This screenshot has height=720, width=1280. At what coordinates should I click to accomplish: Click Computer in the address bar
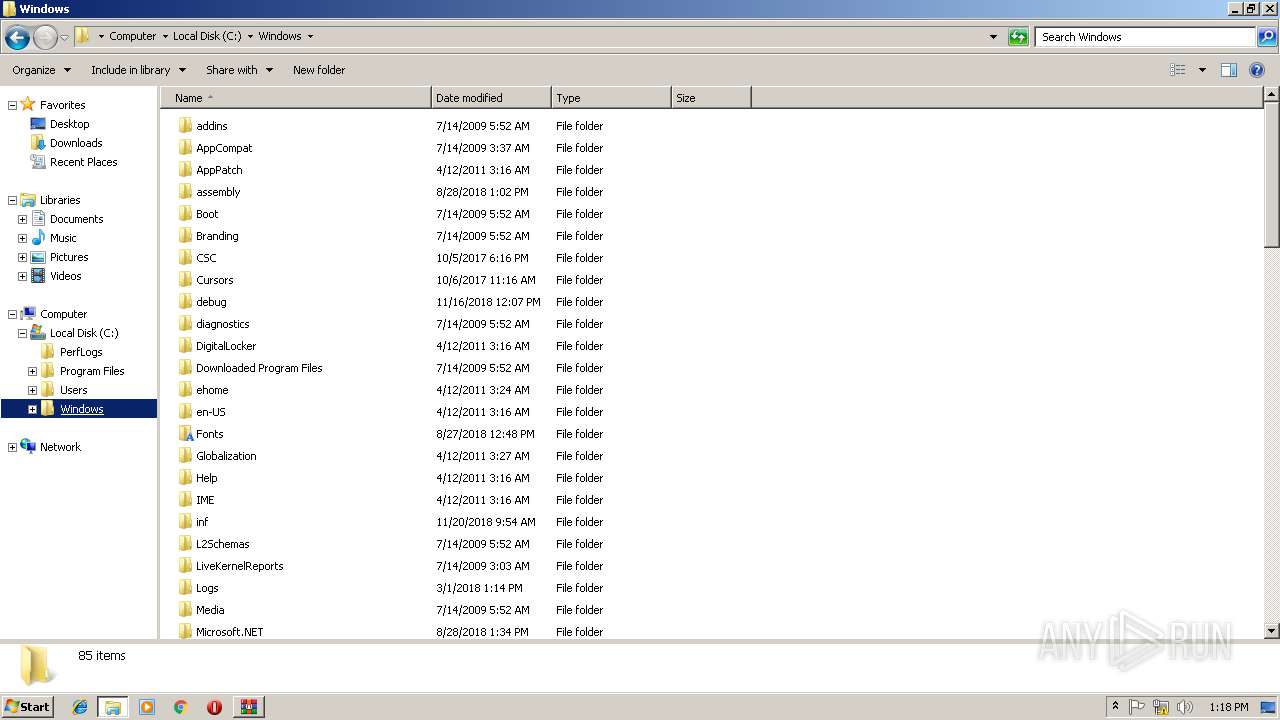pyautogui.click(x=133, y=36)
